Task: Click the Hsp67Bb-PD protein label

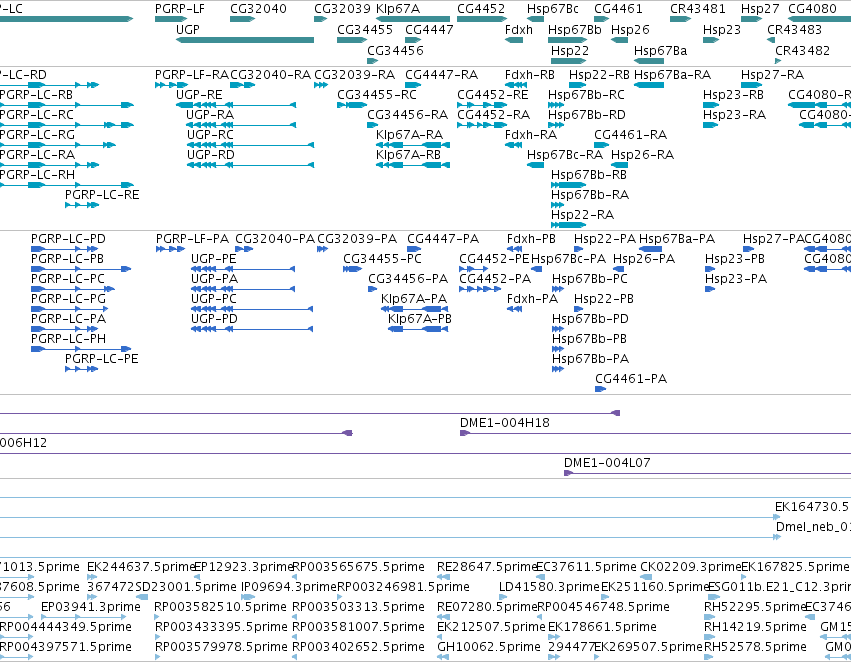Action: tap(590, 319)
